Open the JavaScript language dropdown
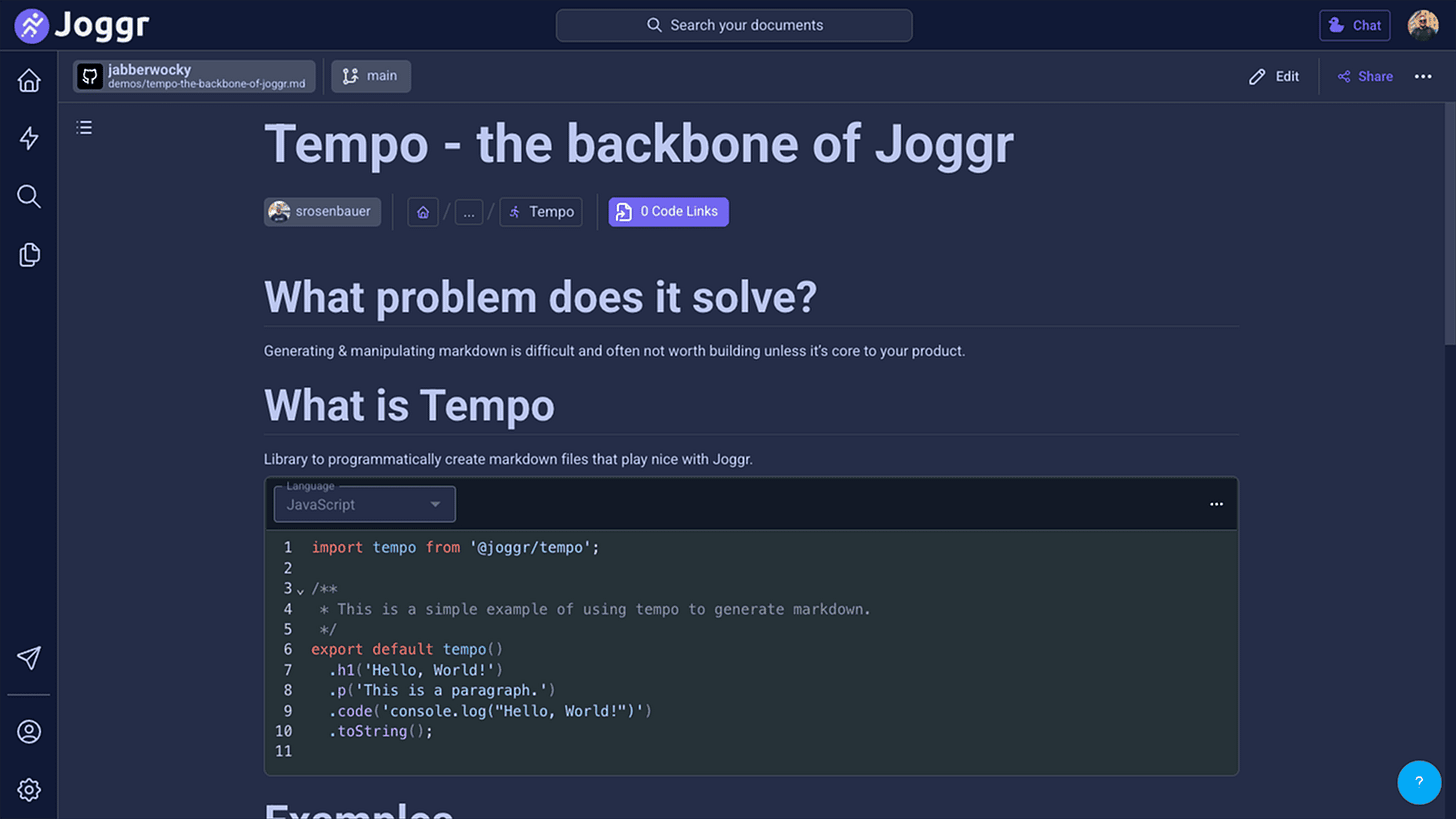 tap(365, 504)
